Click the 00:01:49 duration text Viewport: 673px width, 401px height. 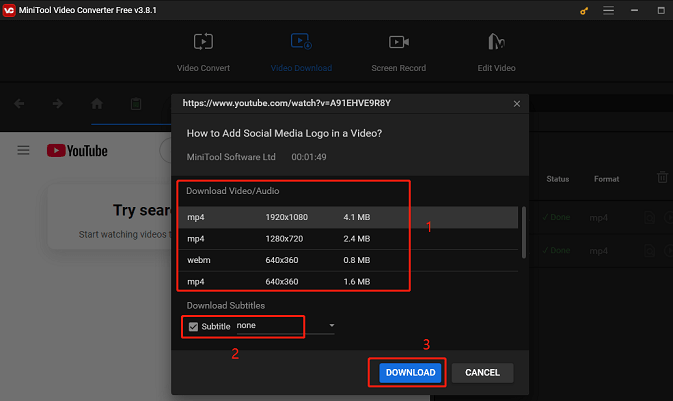[x=309, y=157]
